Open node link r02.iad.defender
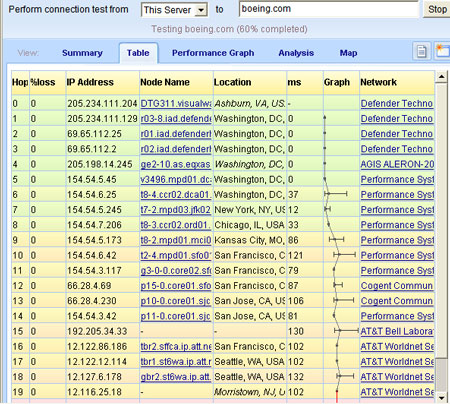The image size is (450, 404). [176, 149]
